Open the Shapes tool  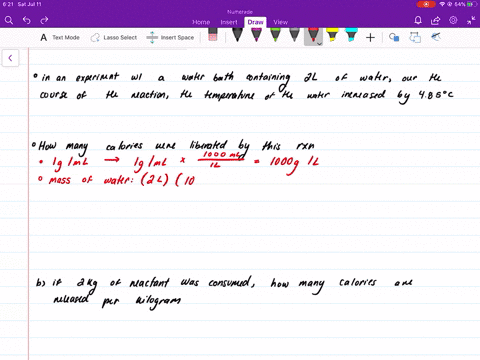point(394,37)
